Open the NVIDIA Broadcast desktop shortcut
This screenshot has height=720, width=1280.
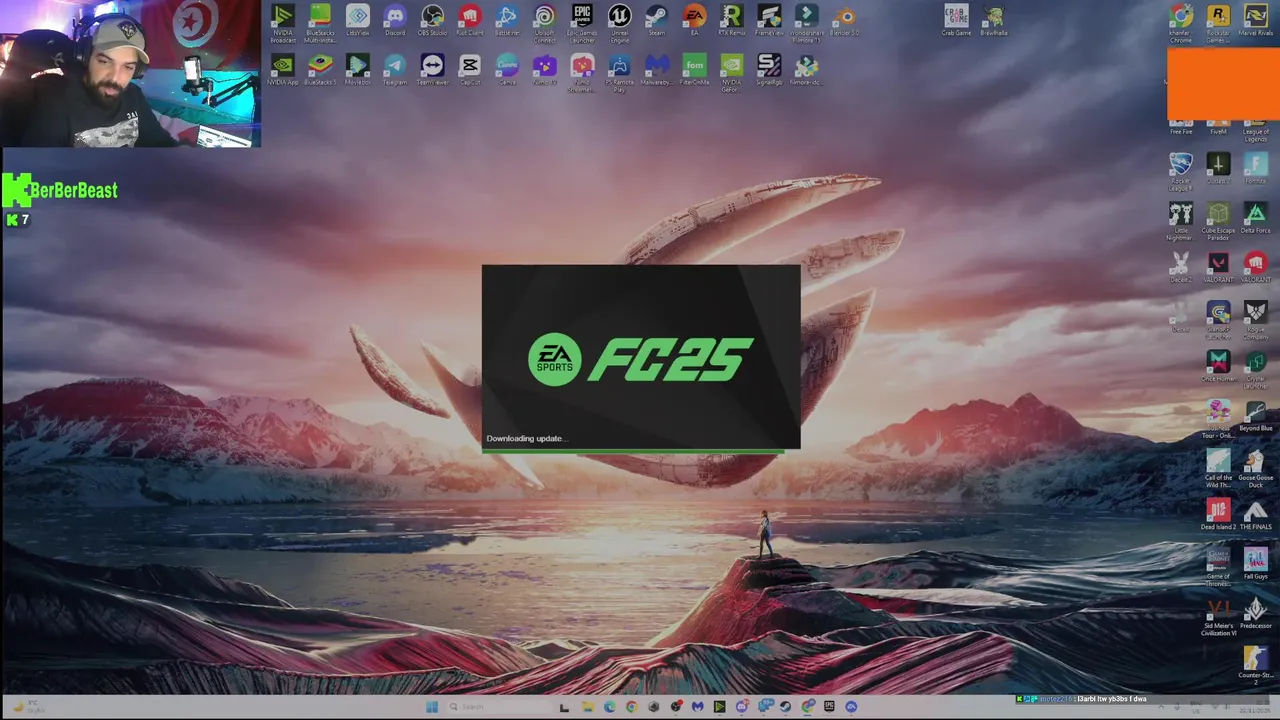283,23
